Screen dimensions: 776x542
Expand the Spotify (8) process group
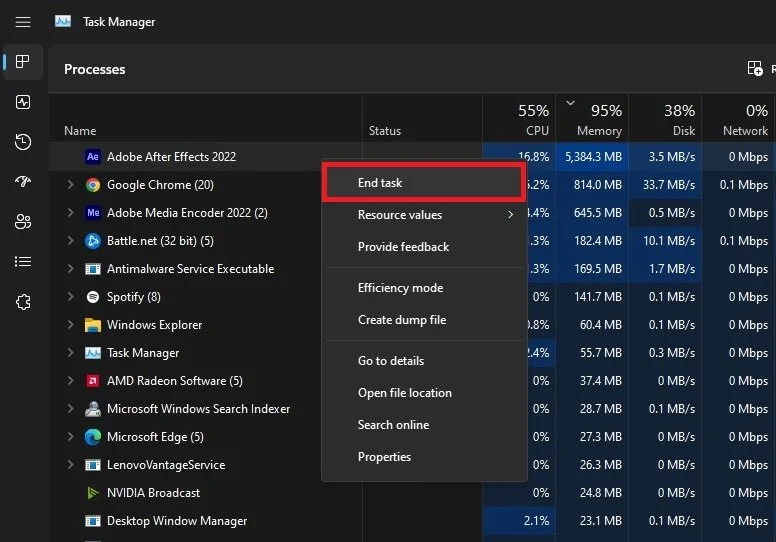coord(70,296)
